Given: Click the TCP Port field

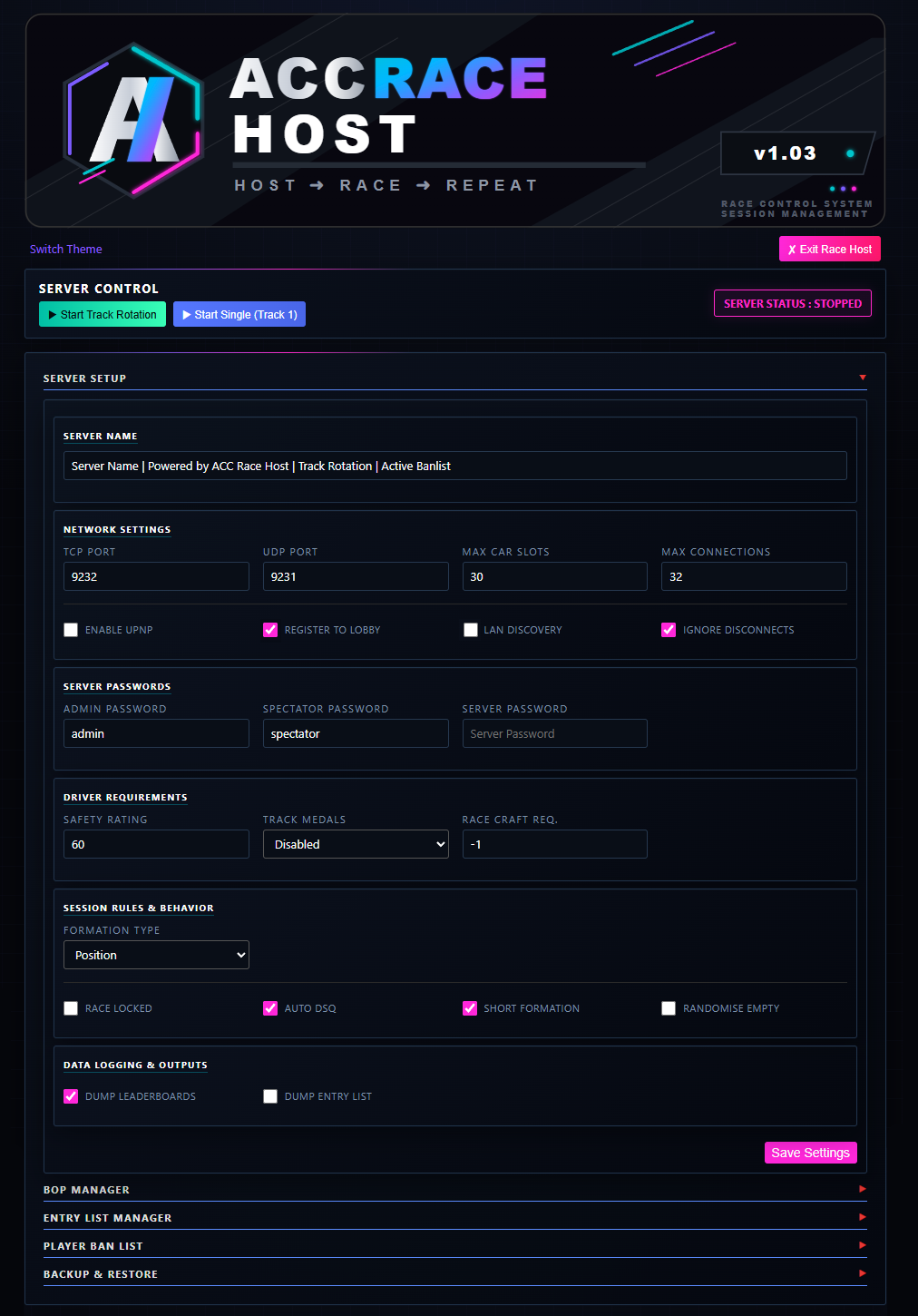Looking at the screenshot, I should [156, 576].
